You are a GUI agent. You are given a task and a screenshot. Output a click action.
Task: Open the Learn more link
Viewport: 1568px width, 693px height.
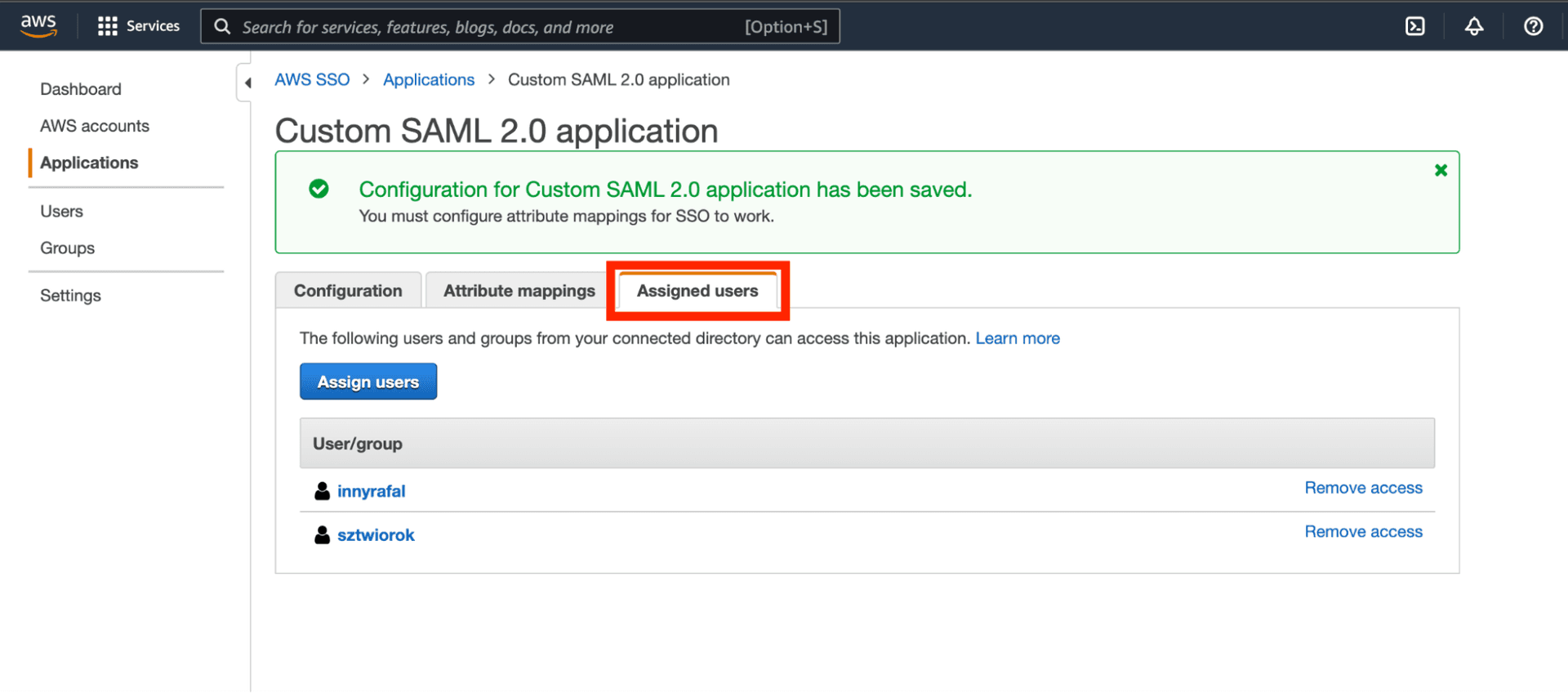(1017, 338)
